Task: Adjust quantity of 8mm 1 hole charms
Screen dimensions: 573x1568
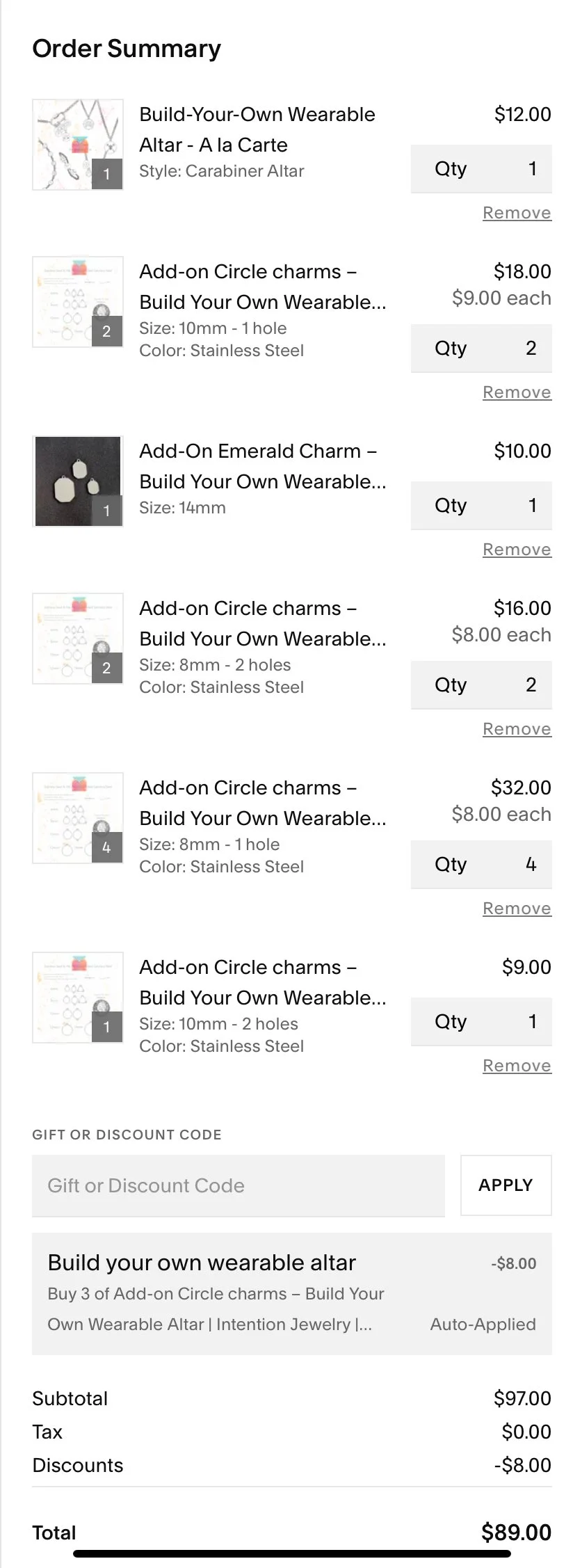Action: (481, 865)
